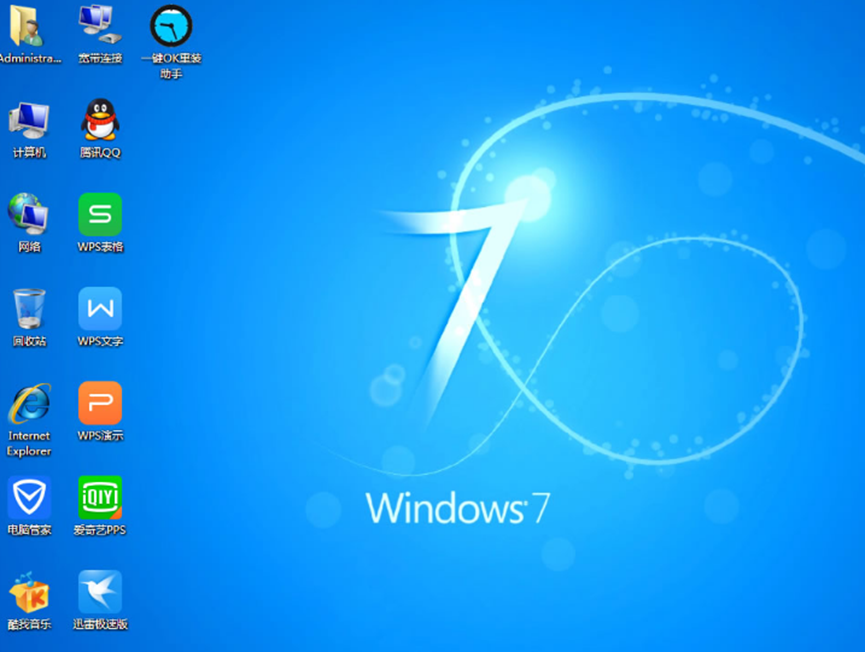This screenshot has height=652, width=865.
Task: Open the 回收站 recycle bin
Action: [29, 309]
